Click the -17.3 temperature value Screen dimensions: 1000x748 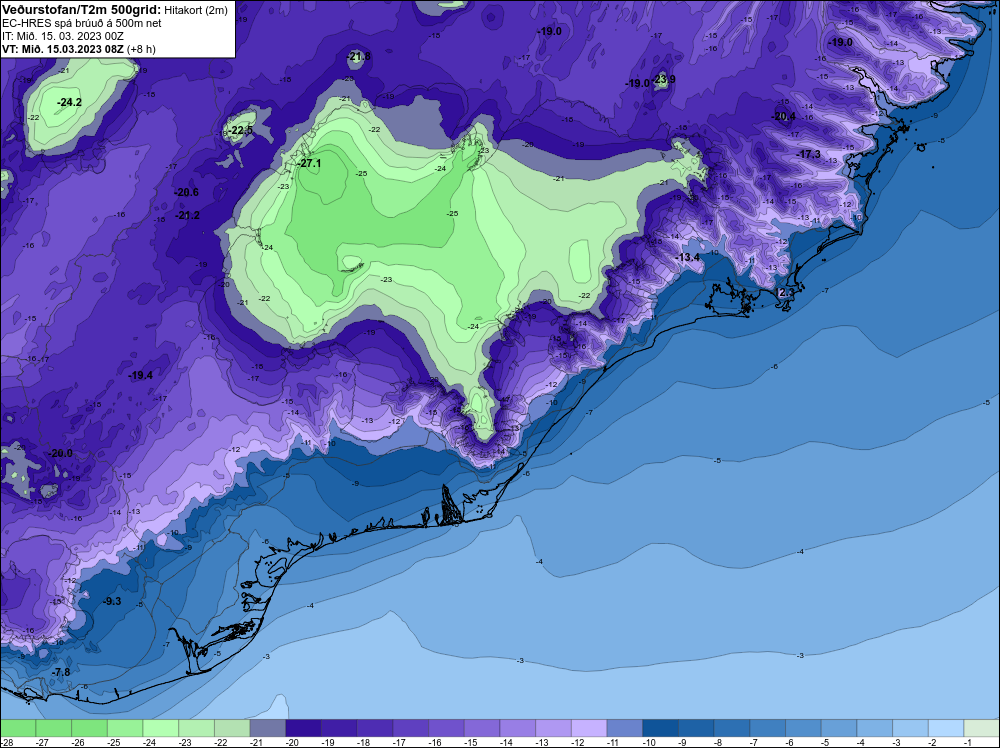point(808,154)
